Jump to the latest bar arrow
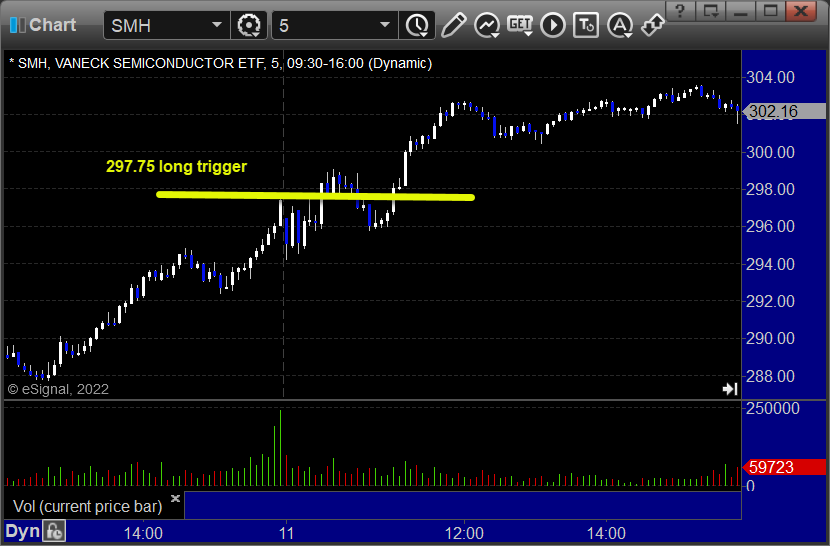This screenshot has height=546, width=830. pos(730,389)
